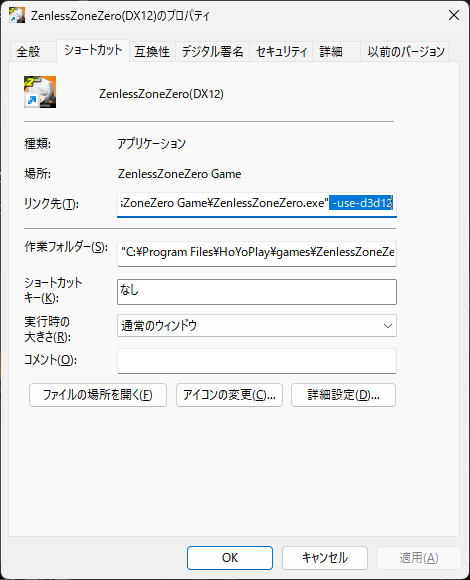Open the 互換性 tab
Screen dimensions: 470x580
click(x=152, y=51)
